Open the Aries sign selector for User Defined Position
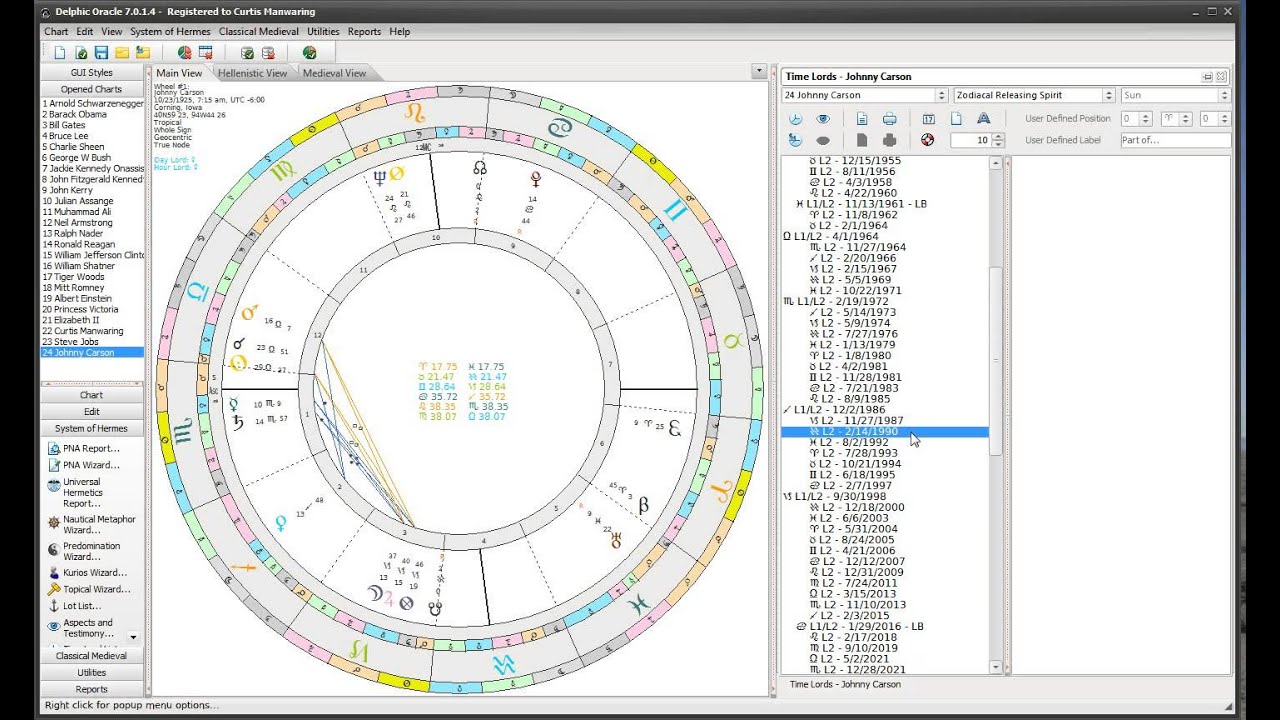 (x=1174, y=118)
